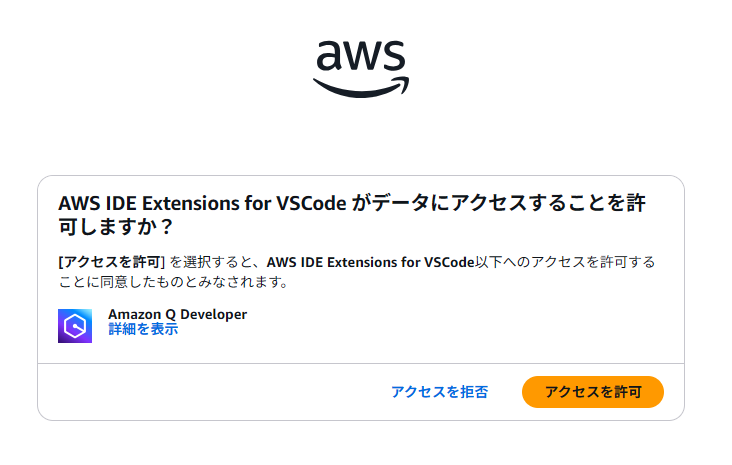Click the smile arrow under the aws lettering
Image resolution: width=732 pixels, height=465 pixels.
pyautogui.click(x=361, y=87)
